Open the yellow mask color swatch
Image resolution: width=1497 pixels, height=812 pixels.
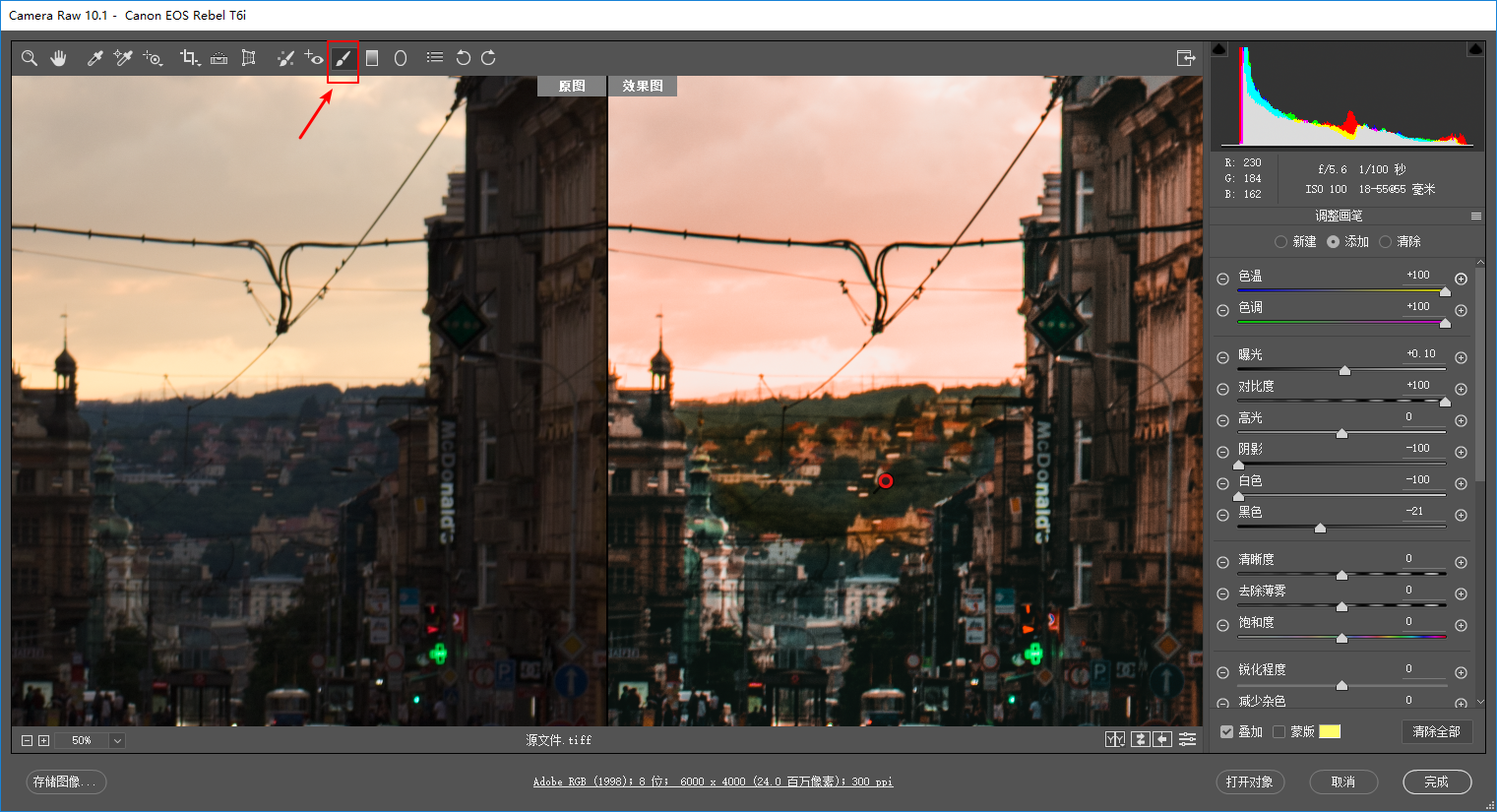pos(1330,731)
